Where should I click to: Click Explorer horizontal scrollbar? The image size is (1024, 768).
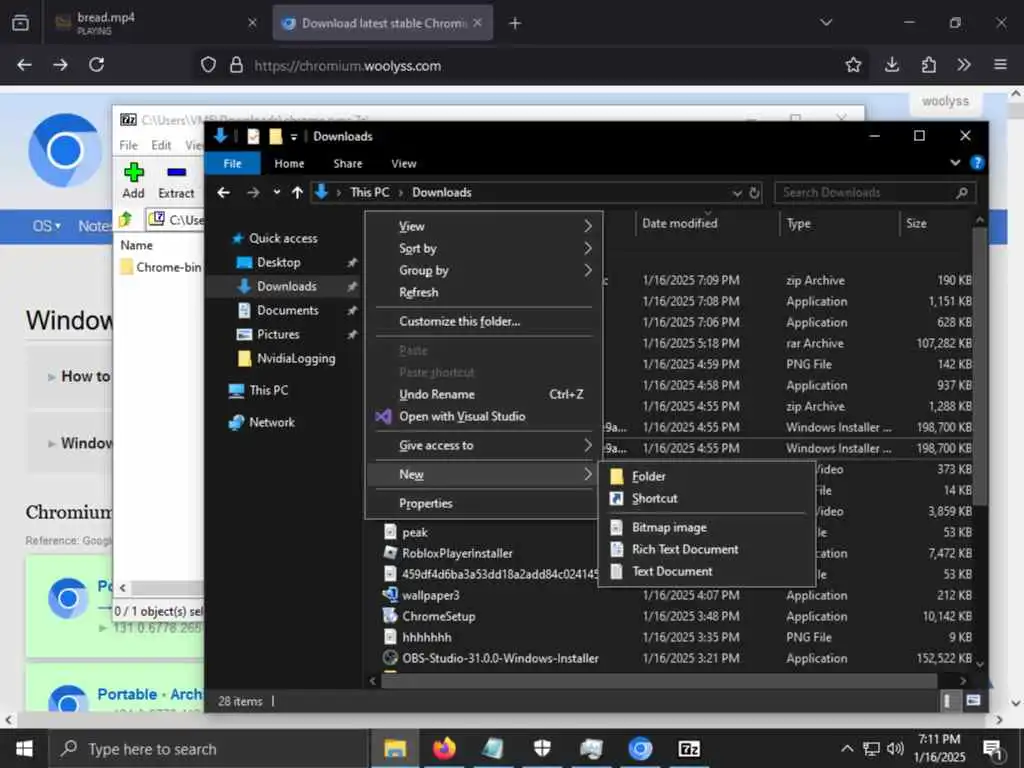coord(660,680)
